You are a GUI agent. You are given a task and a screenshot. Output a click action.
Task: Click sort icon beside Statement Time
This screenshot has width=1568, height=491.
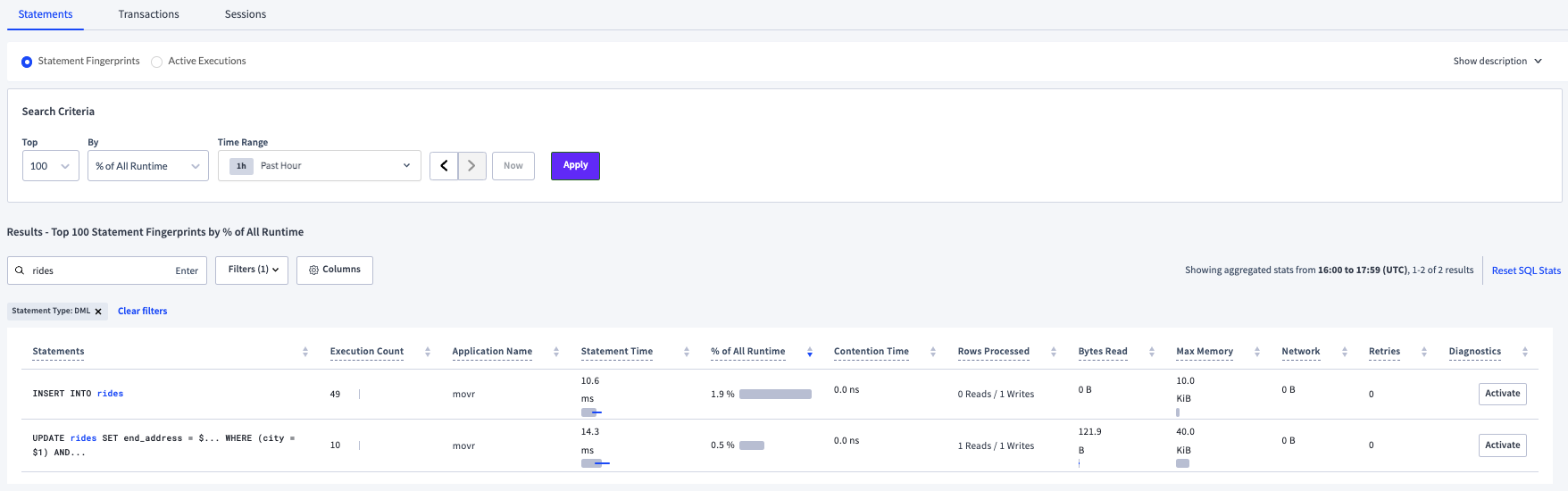tap(687, 352)
